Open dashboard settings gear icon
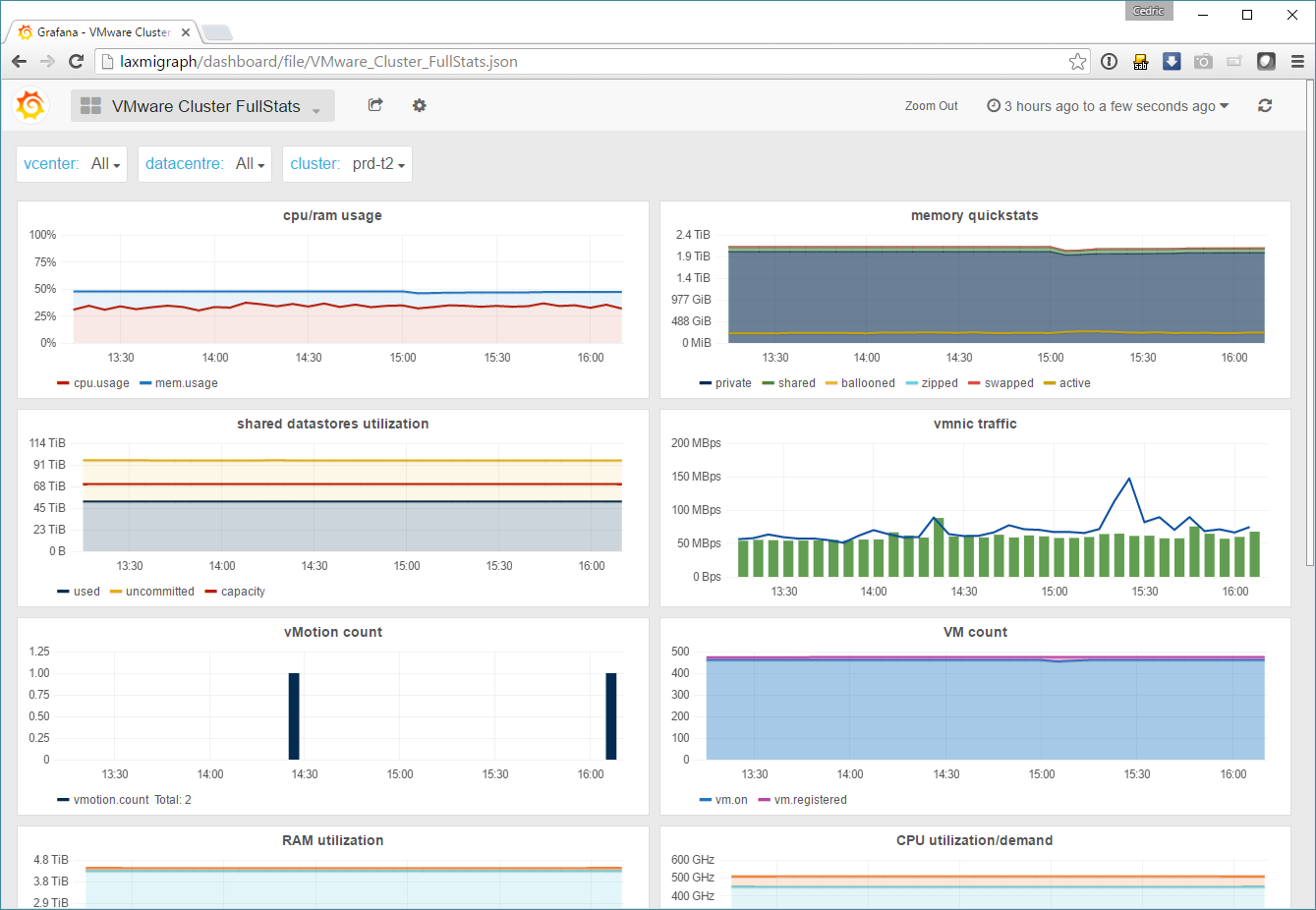Viewport: 1316px width, 910px height. [420, 105]
